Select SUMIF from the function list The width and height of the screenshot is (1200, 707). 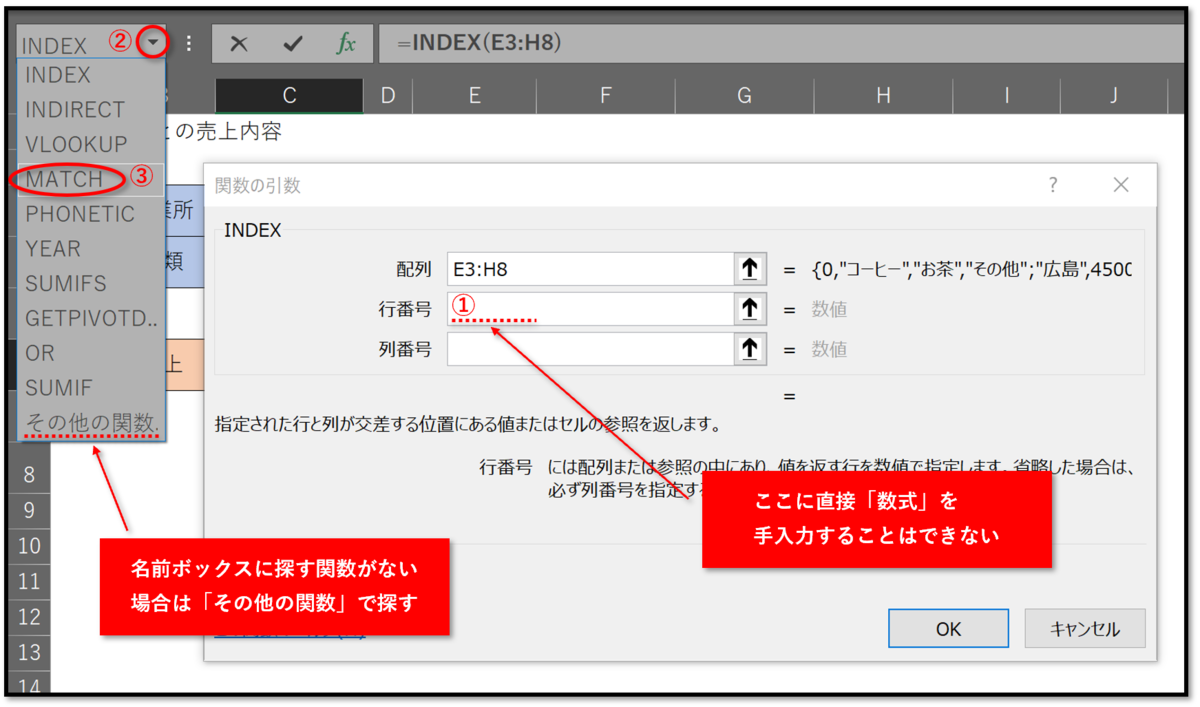tap(91, 388)
